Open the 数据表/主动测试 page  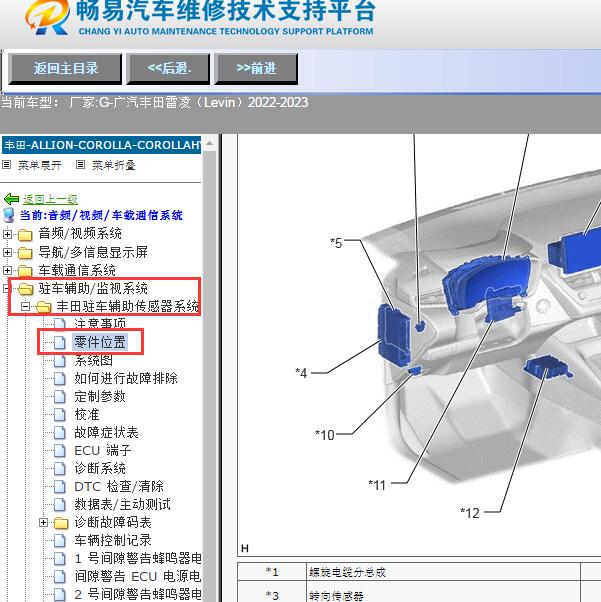pos(123,504)
